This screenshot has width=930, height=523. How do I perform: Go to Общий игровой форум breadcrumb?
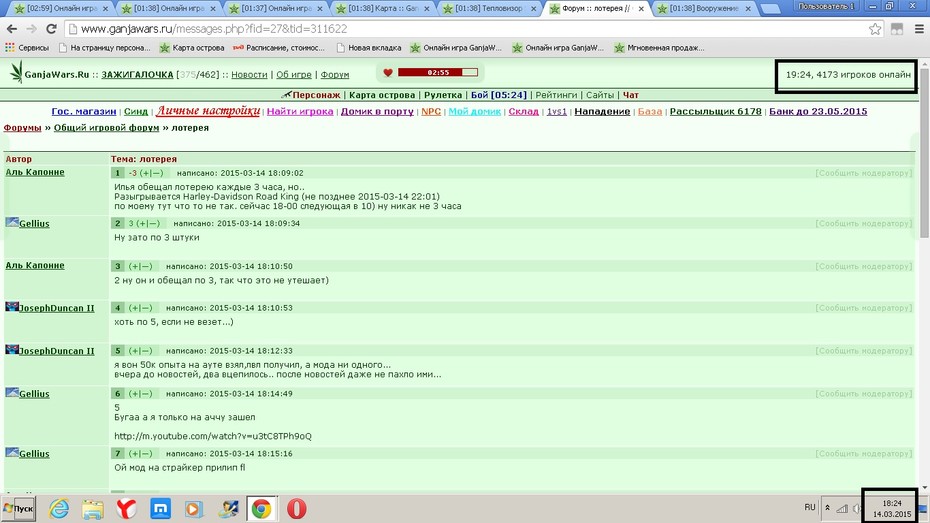click(x=106, y=127)
